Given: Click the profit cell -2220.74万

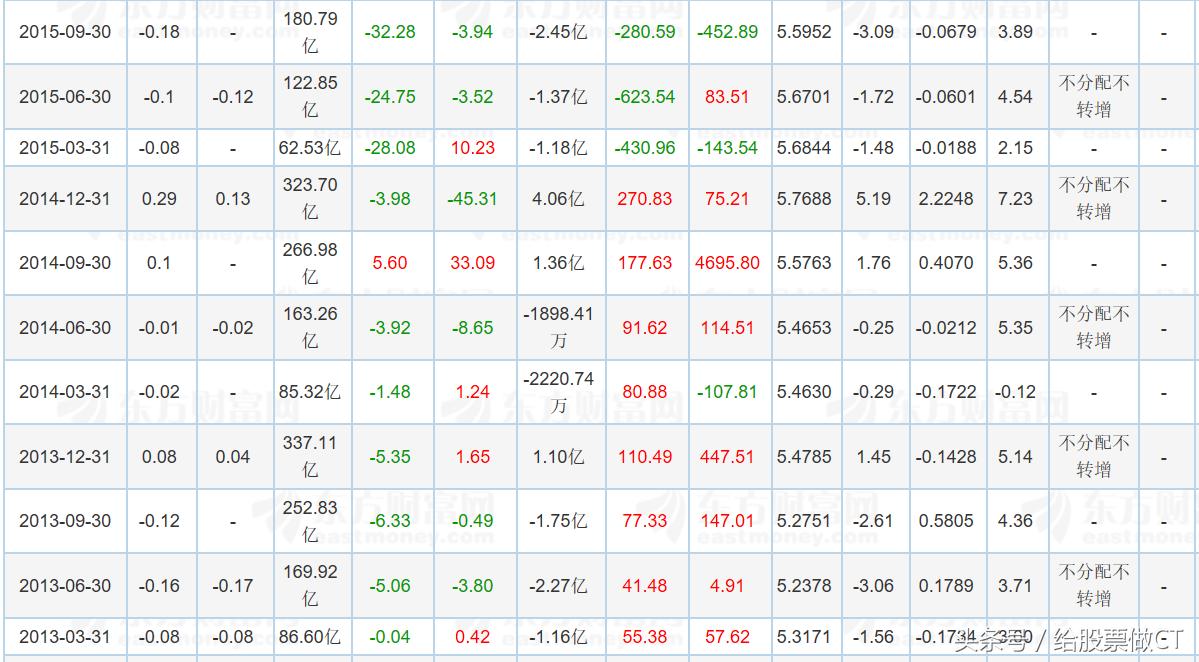Looking at the screenshot, I should click(x=558, y=392).
